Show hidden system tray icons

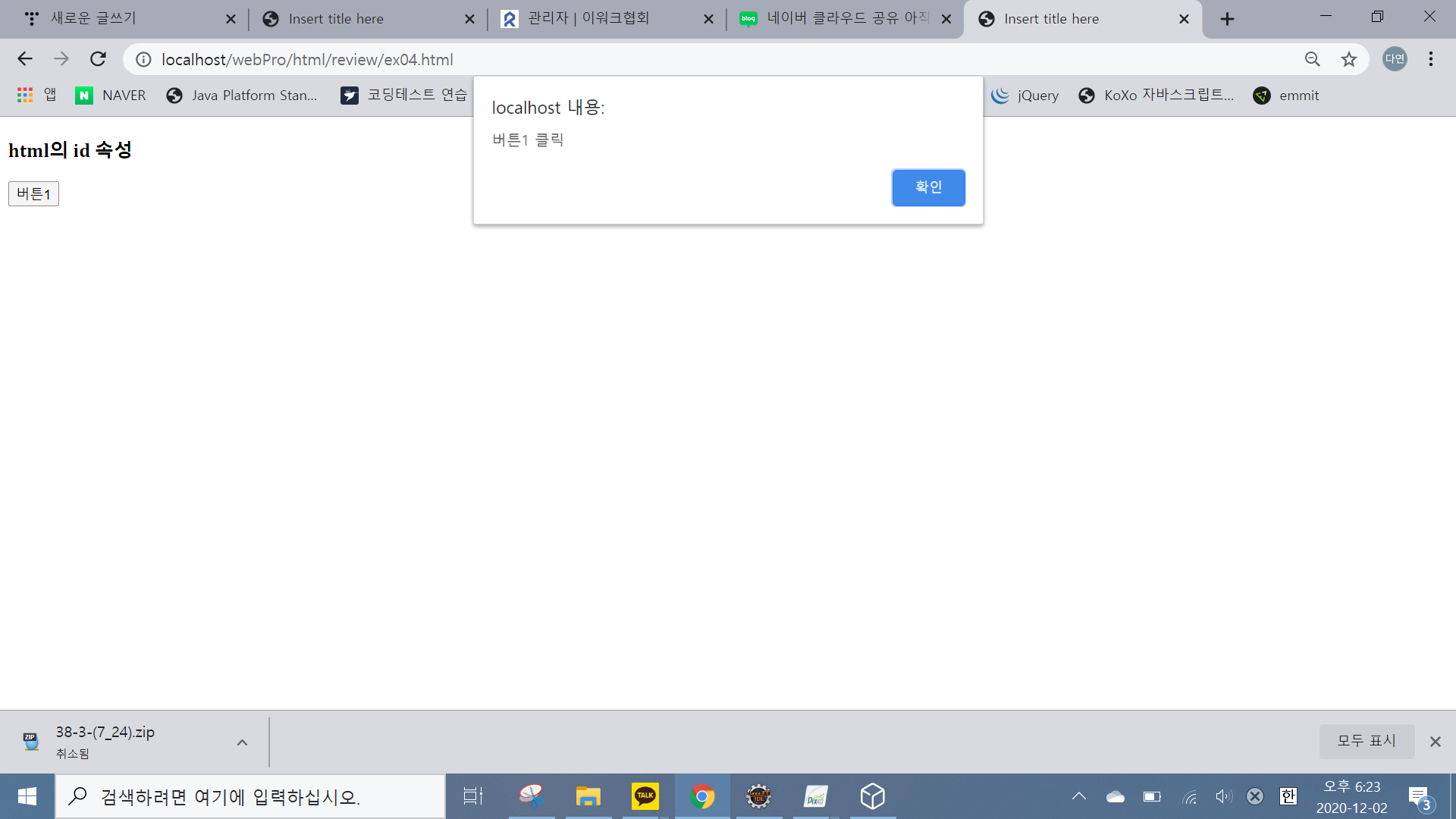1078,796
